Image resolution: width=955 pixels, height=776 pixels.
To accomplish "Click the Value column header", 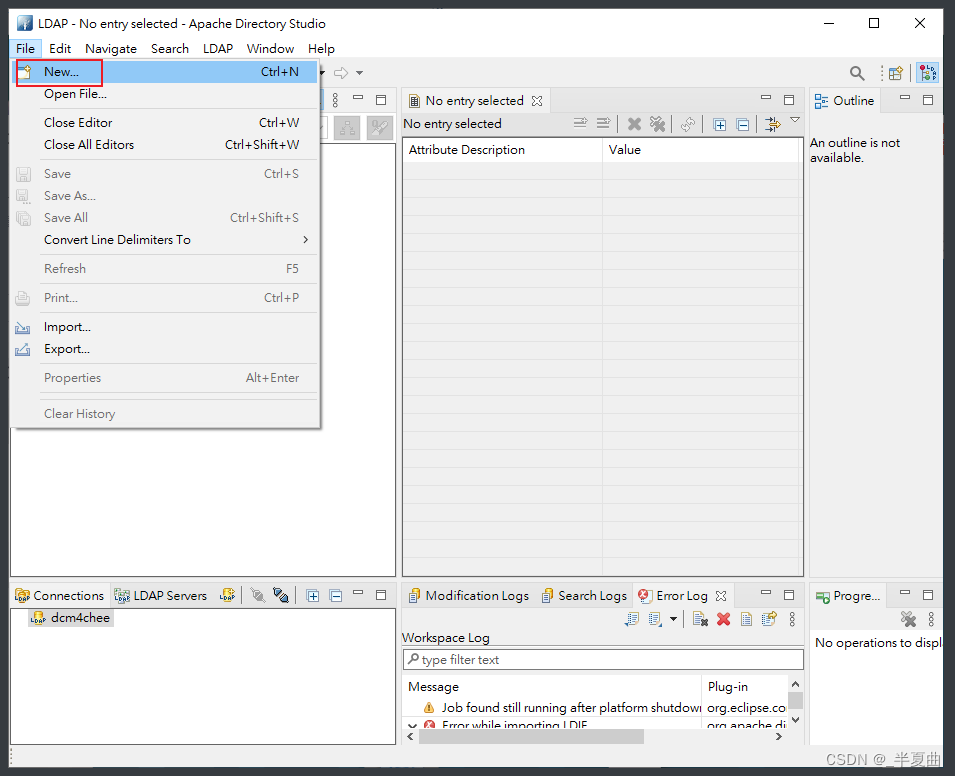I will tap(700, 150).
